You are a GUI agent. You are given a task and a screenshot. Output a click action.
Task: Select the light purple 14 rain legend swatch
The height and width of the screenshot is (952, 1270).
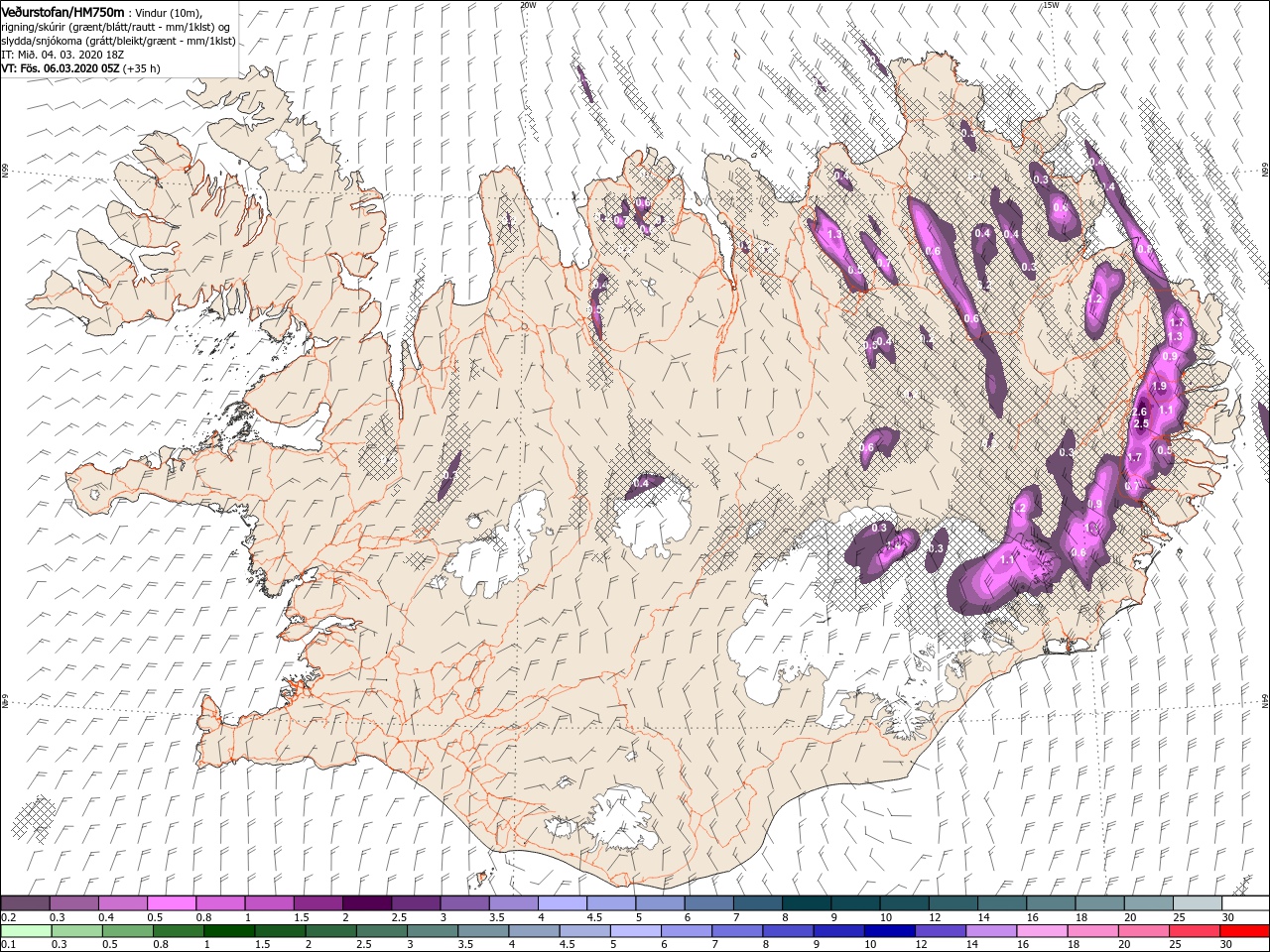click(989, 931)
